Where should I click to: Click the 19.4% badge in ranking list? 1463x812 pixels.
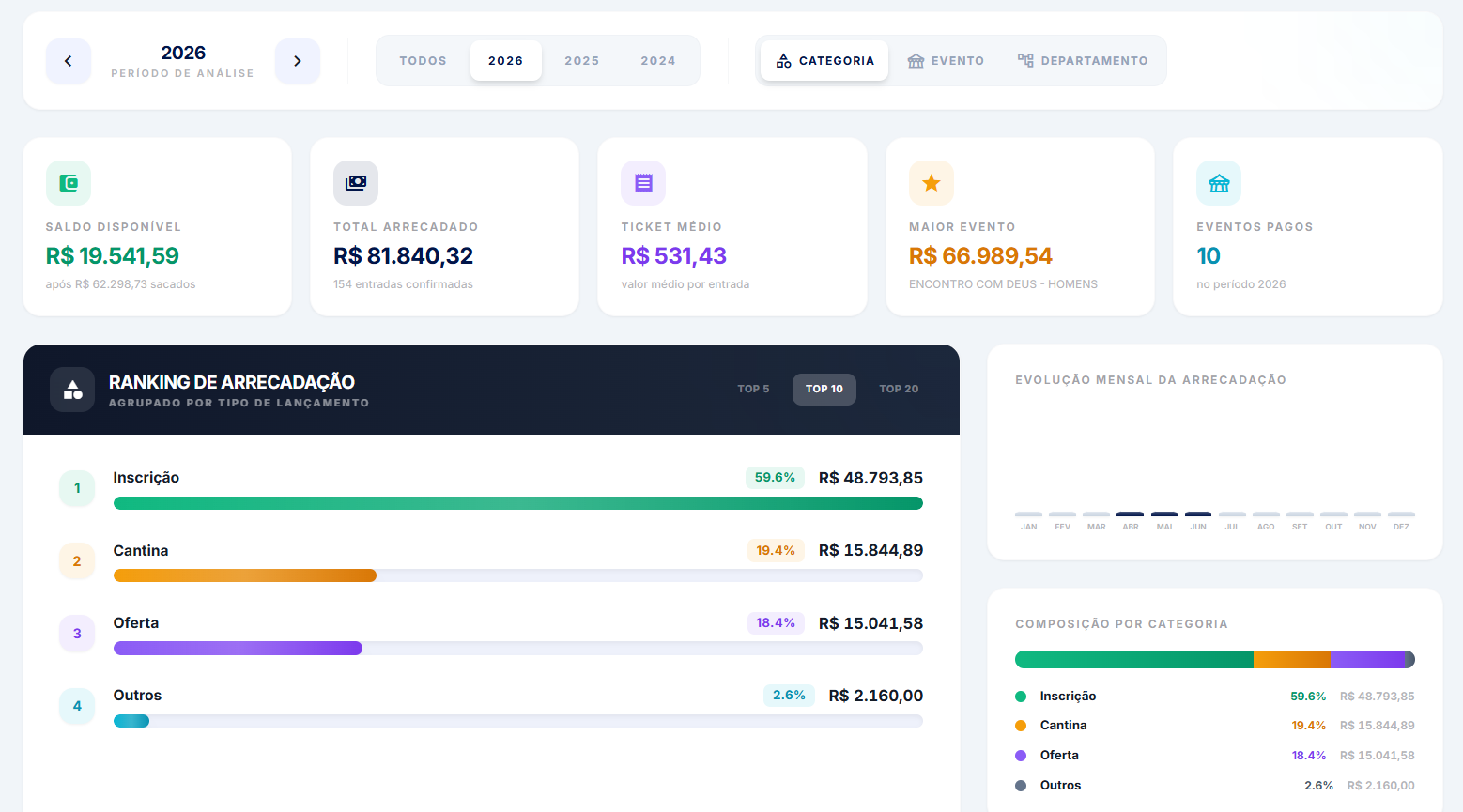pyautogui.click(x=776, y=550)
